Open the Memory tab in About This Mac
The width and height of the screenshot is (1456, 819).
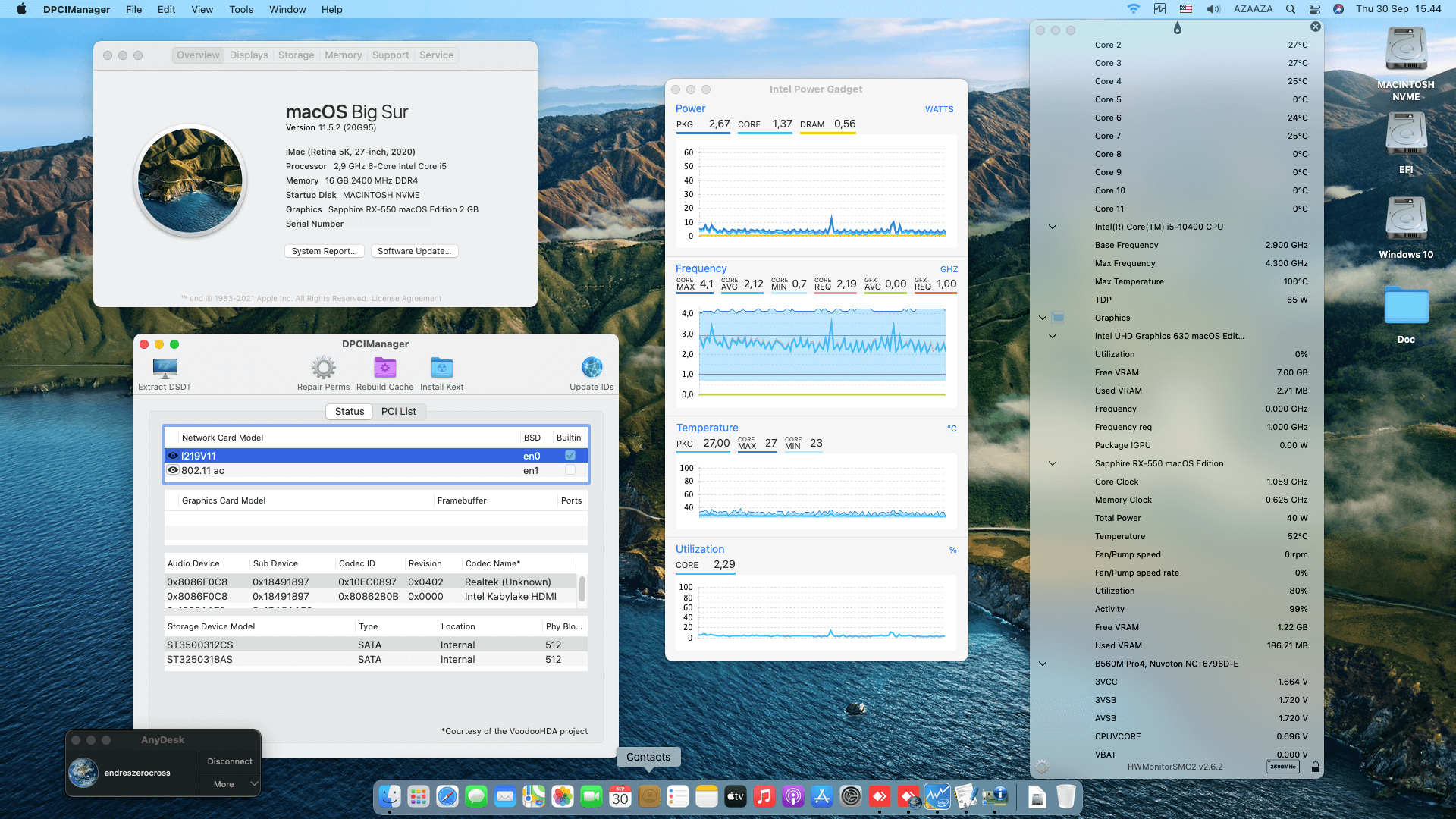343,55
